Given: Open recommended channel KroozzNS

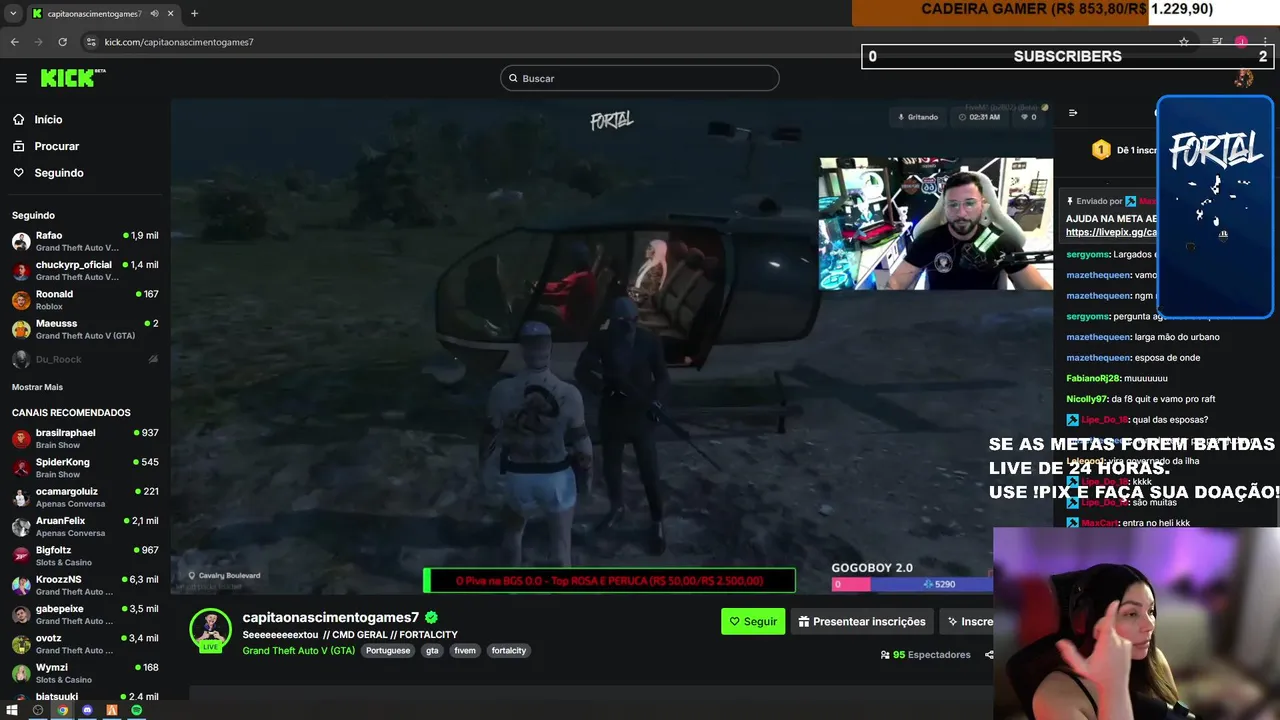Looking at the screenshot, I should [x=85, y=585].
